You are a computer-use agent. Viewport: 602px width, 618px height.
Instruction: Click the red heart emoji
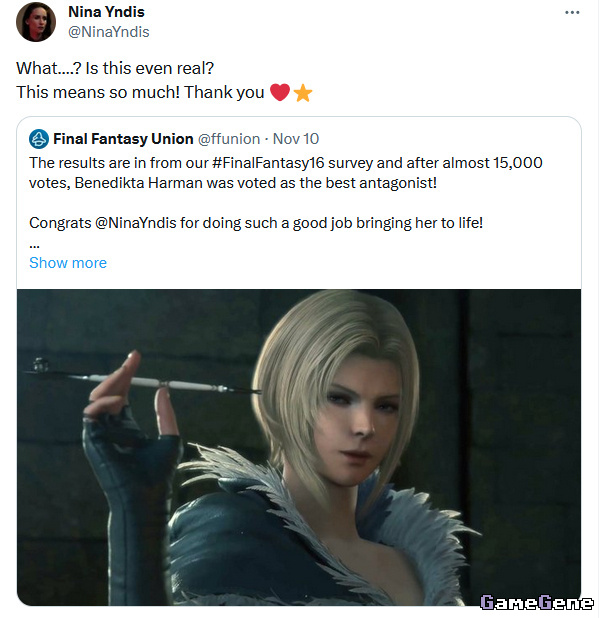point(280,93)
